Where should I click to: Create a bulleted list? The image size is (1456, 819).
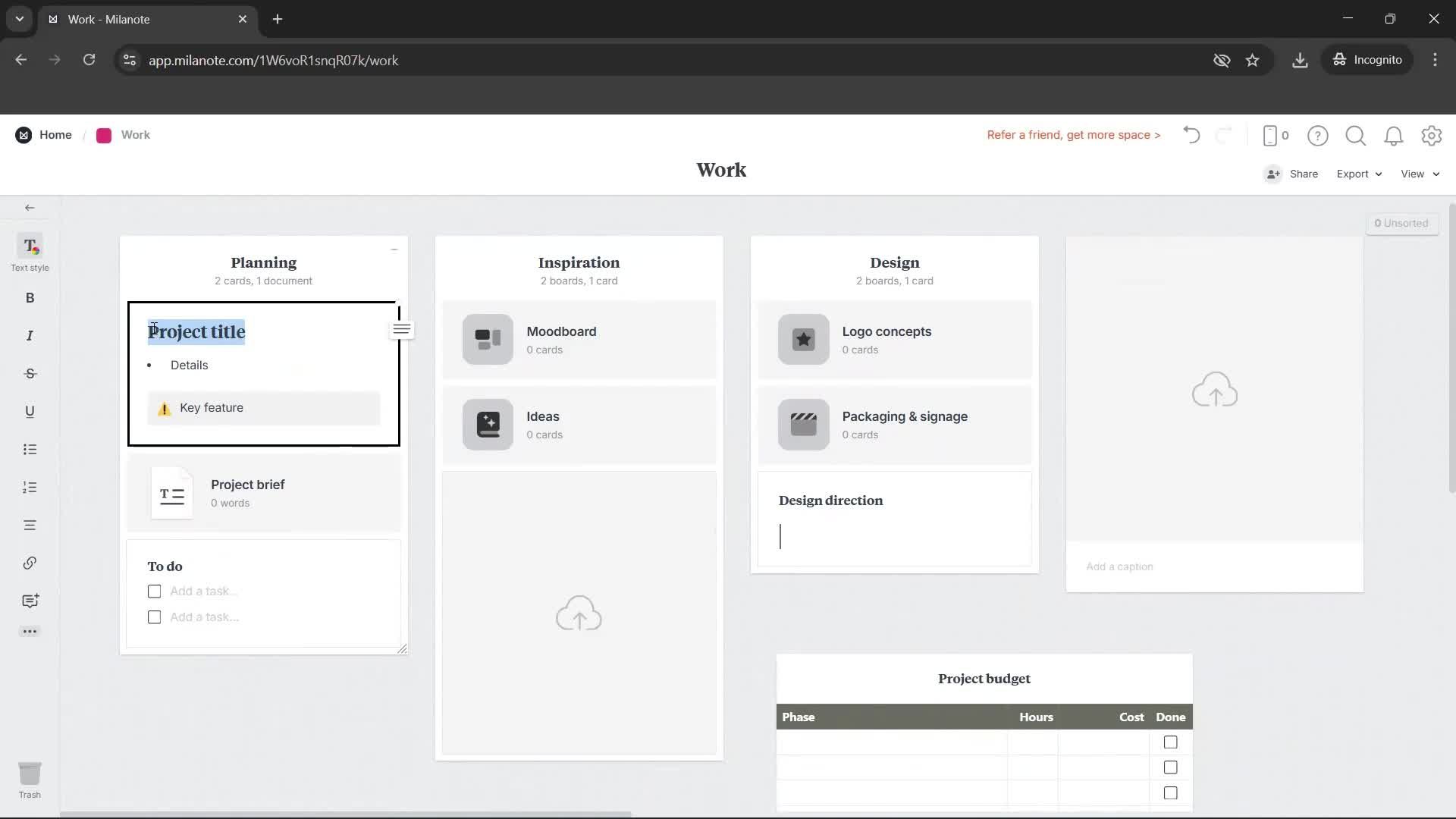pos(30,450)
